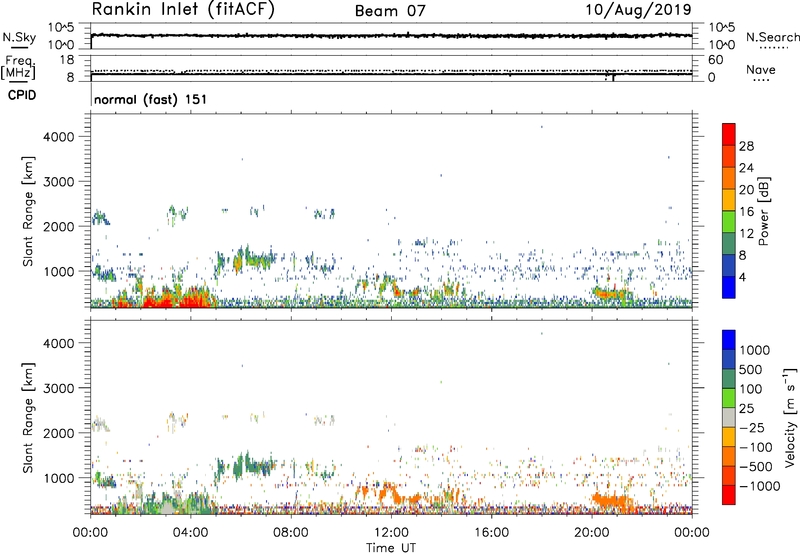Click the 'N.Search' legend label
Image resolution: width=800 pixels, height=554 pixels.
772,37
